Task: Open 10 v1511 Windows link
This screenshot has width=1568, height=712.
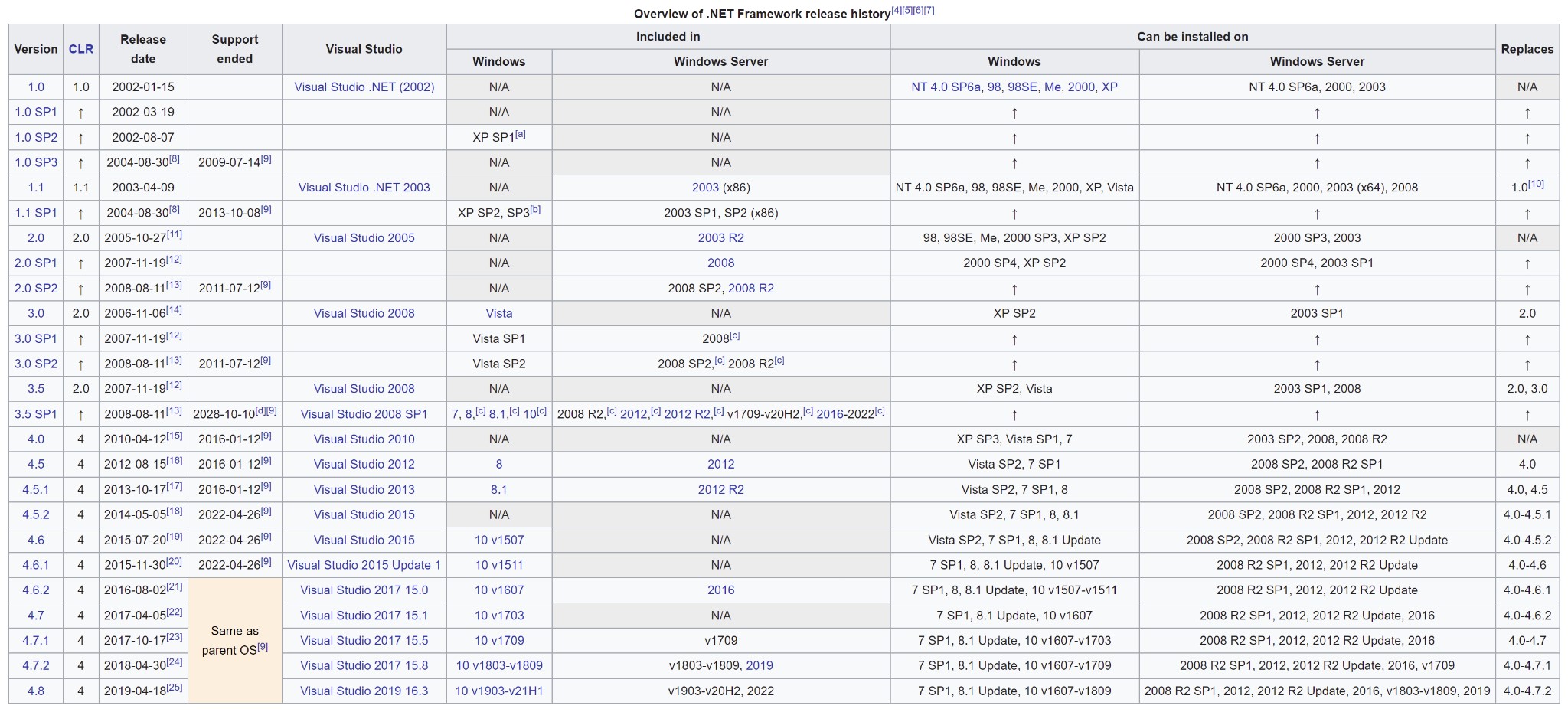Action: click(x=499, y=565)
